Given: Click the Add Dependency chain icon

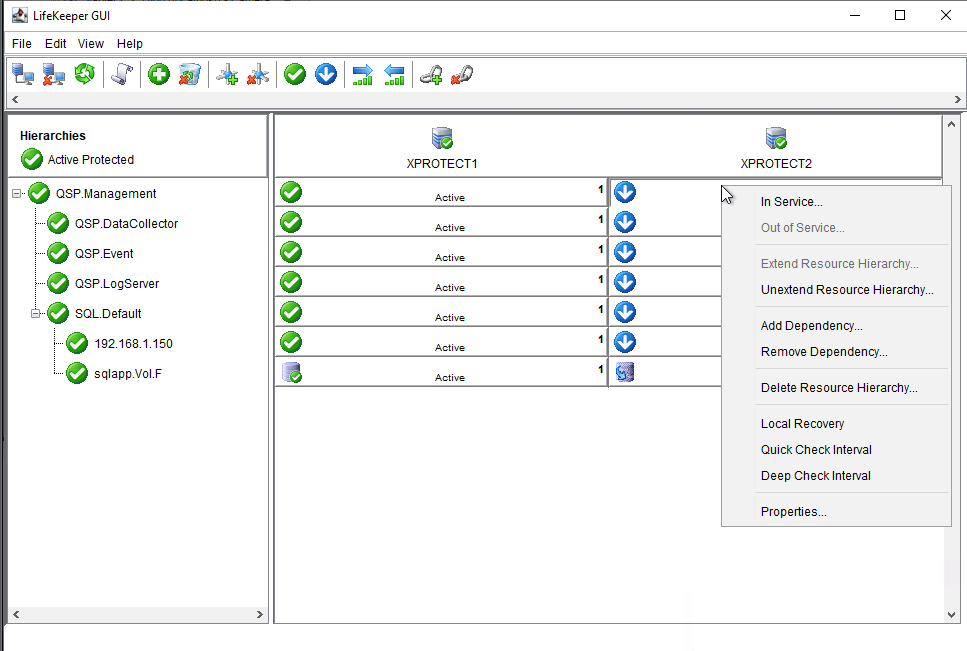Looking at the screenshot, I should (431, 75).
